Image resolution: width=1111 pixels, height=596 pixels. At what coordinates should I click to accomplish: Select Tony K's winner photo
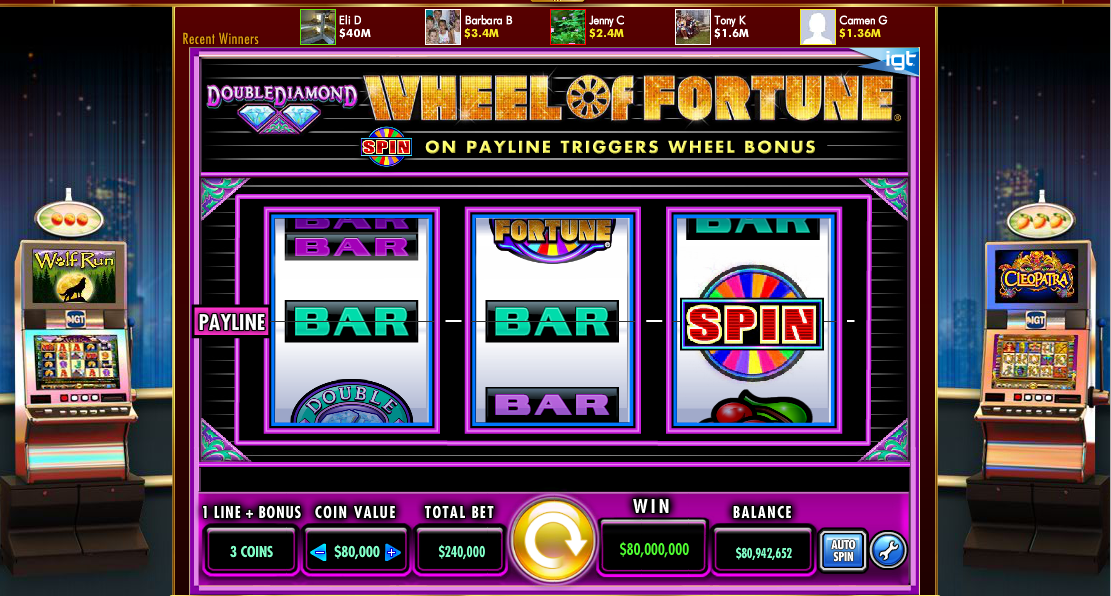(x=693, y=27)
